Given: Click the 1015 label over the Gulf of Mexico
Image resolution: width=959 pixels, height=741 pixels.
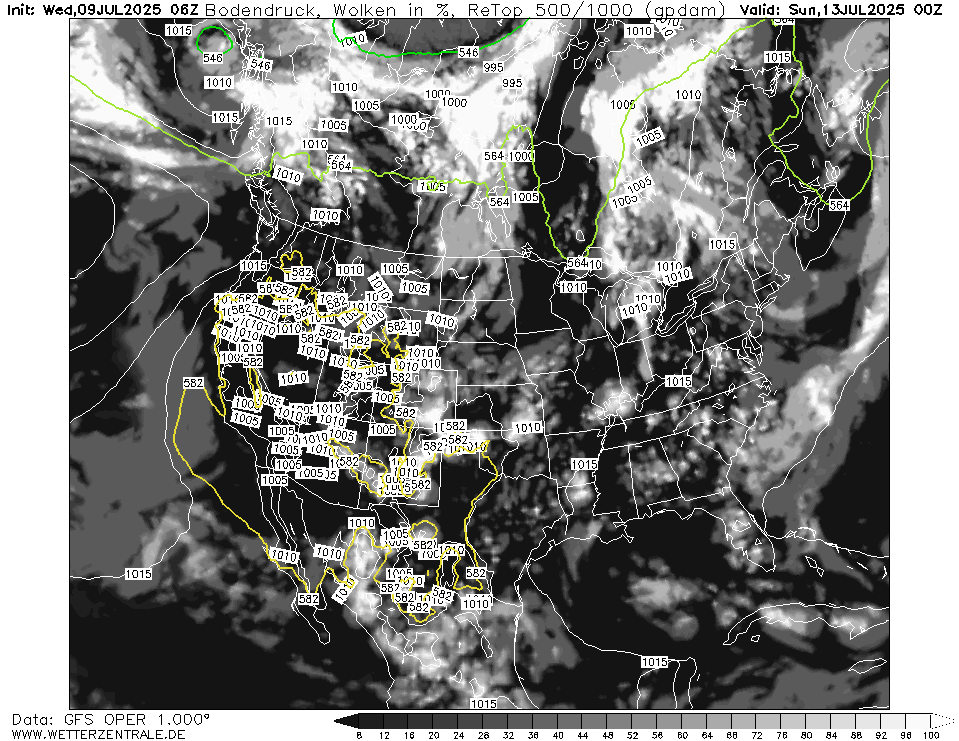Looking at the screenshot, I should [x=654, y=662].
